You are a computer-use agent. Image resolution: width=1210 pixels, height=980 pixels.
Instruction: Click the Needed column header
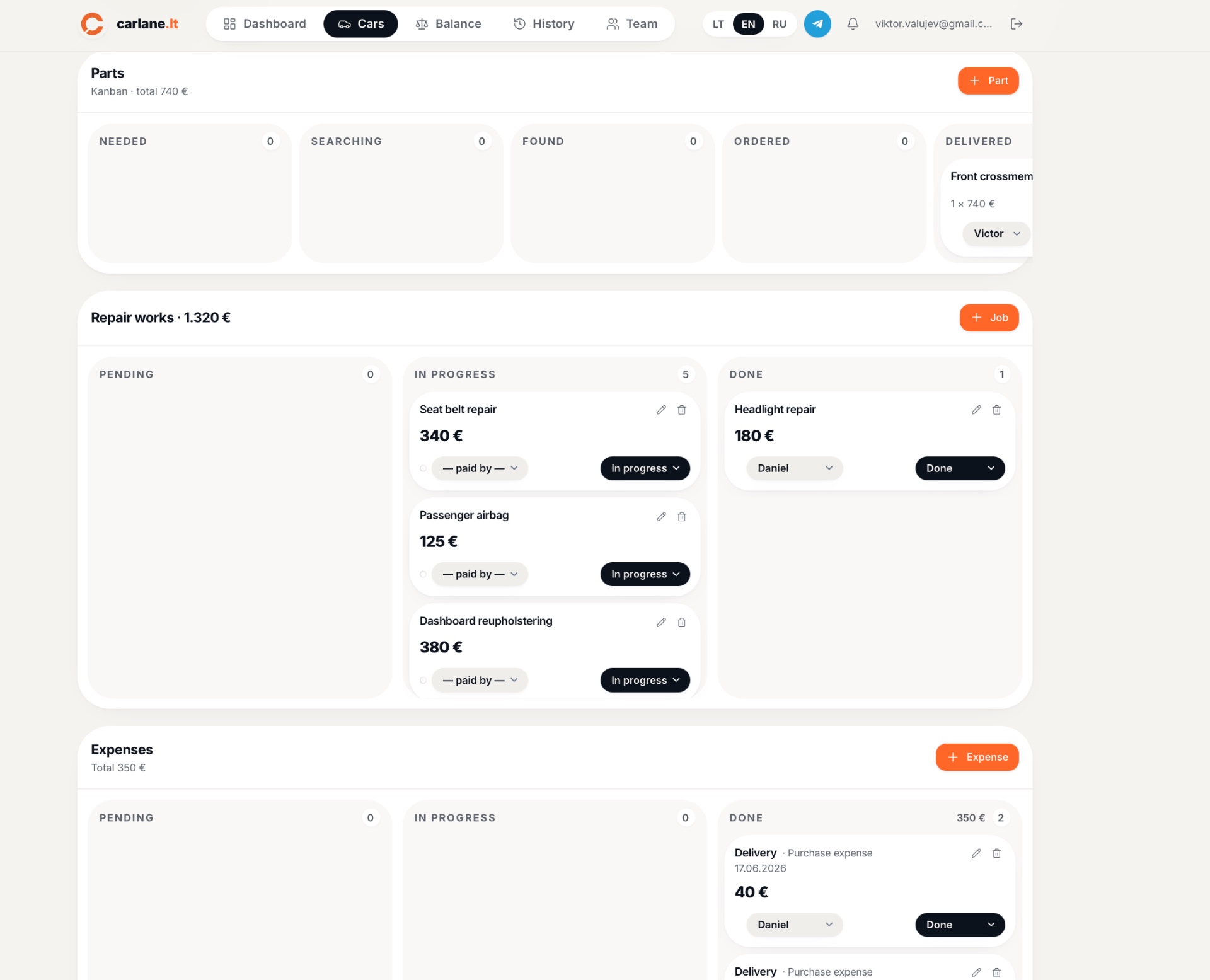point(123,141)
